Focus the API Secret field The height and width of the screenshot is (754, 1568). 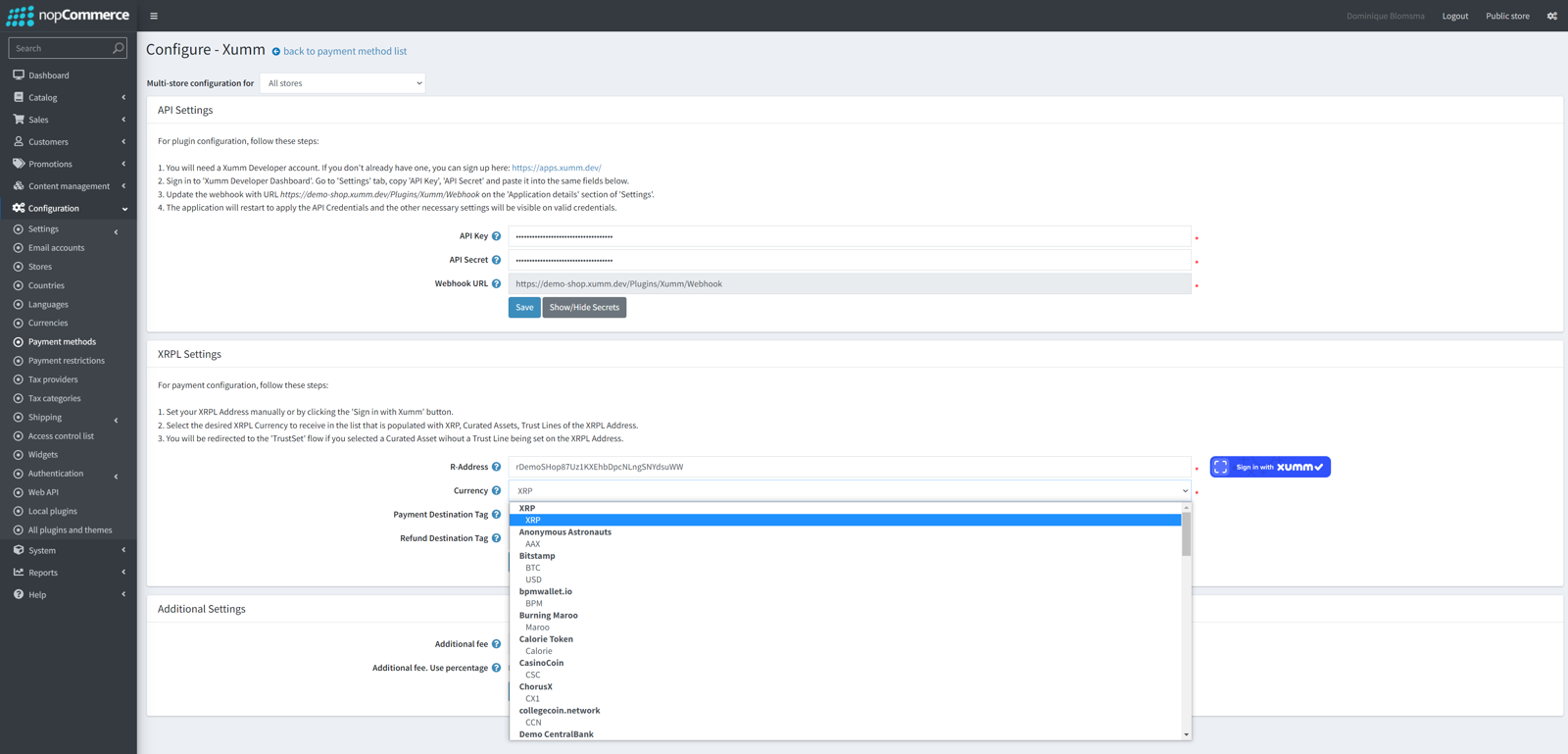(850, 260)
